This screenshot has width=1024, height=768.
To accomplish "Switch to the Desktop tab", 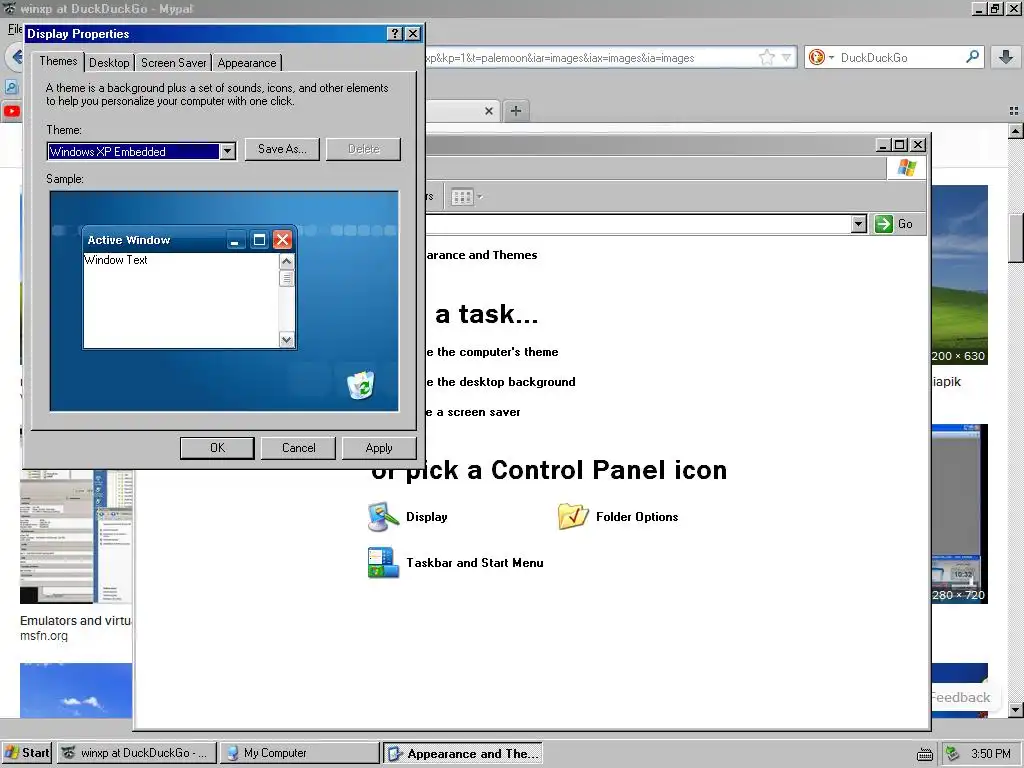I will click(109, 63).
